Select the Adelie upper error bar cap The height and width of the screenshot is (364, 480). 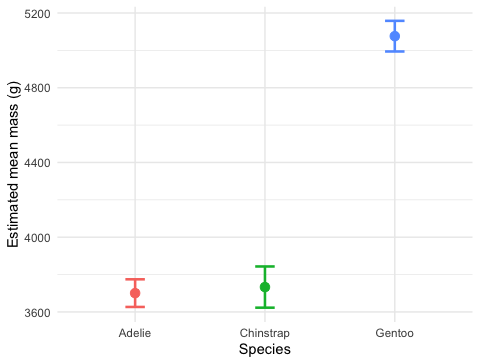[x=135, y=279]
